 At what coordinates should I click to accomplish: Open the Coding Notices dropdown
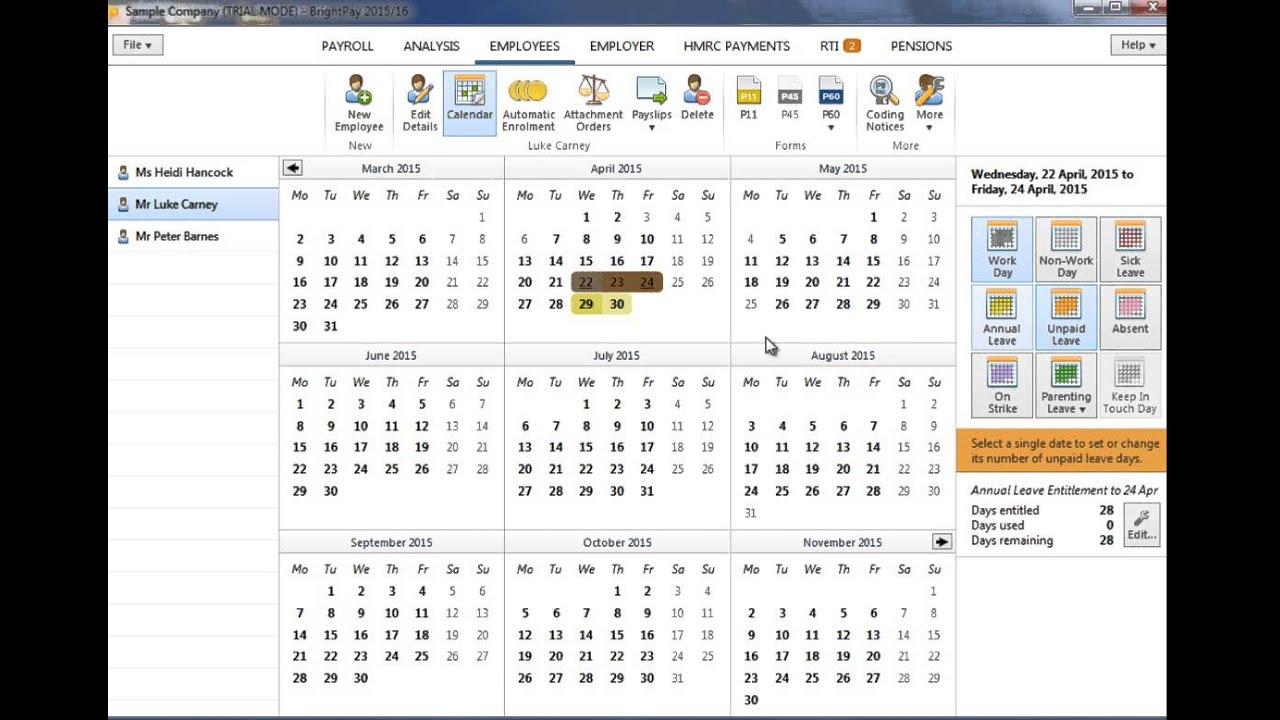pyautogui.click(x=885, y=103)
